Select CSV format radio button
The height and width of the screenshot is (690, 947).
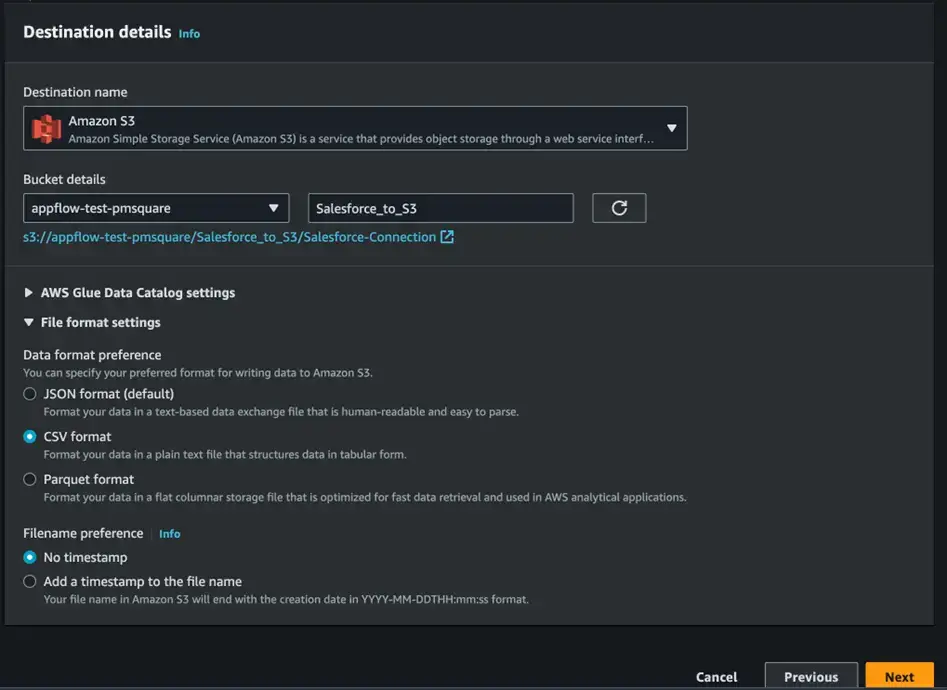(30, 436)
